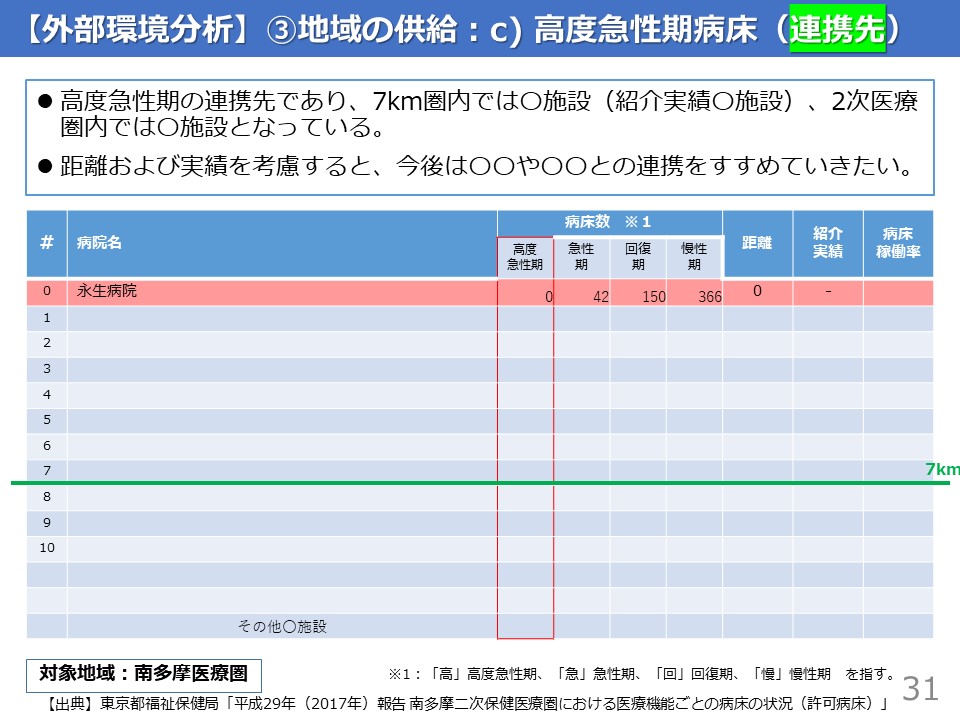The width and height of the screenshot is (960, 720).
Task: Select the # column header
Action: [x=47, y=243]
